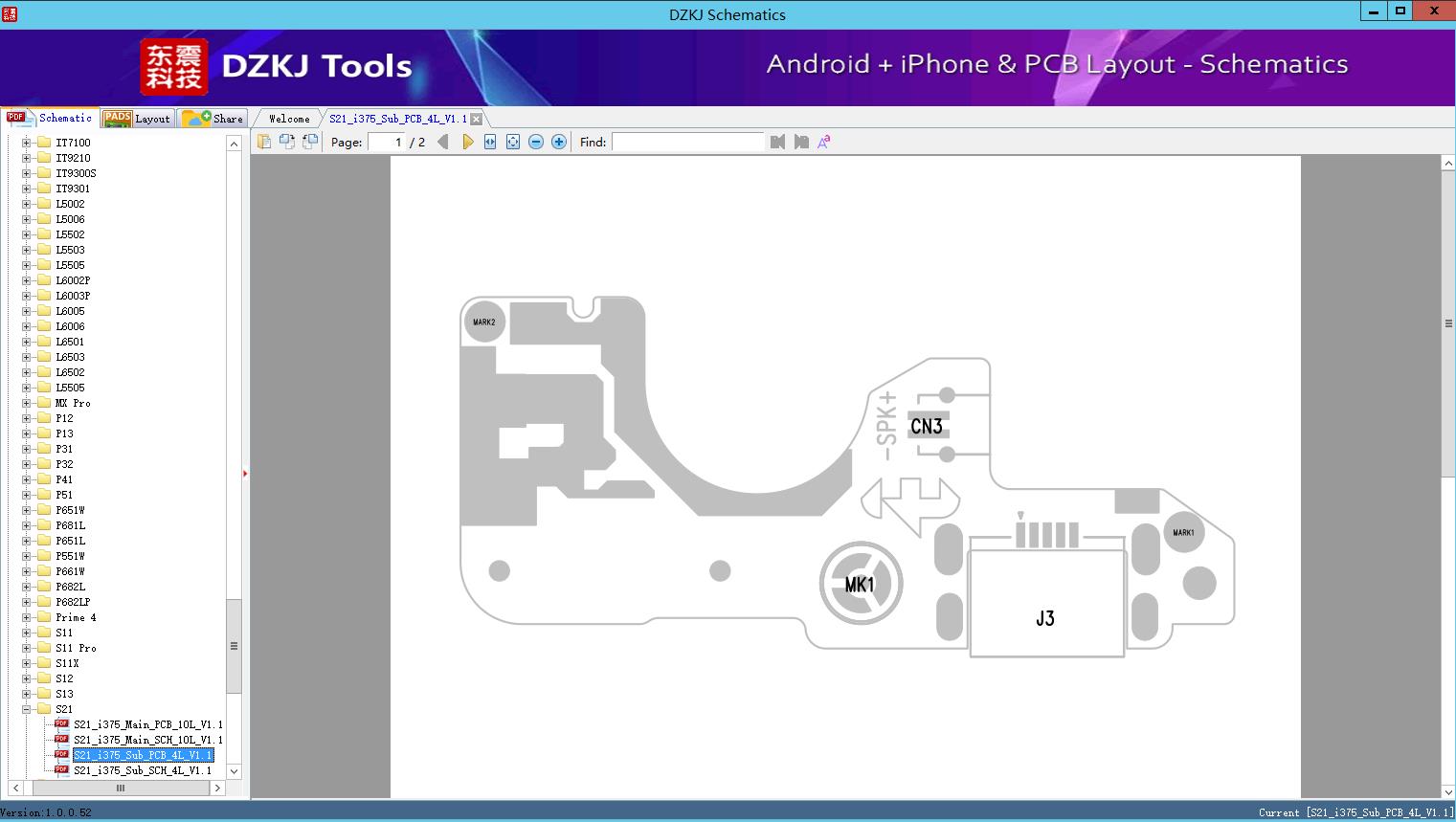Click the S12 folder icon
This screenshot has width=1456, height=822.
coord(43,678)
